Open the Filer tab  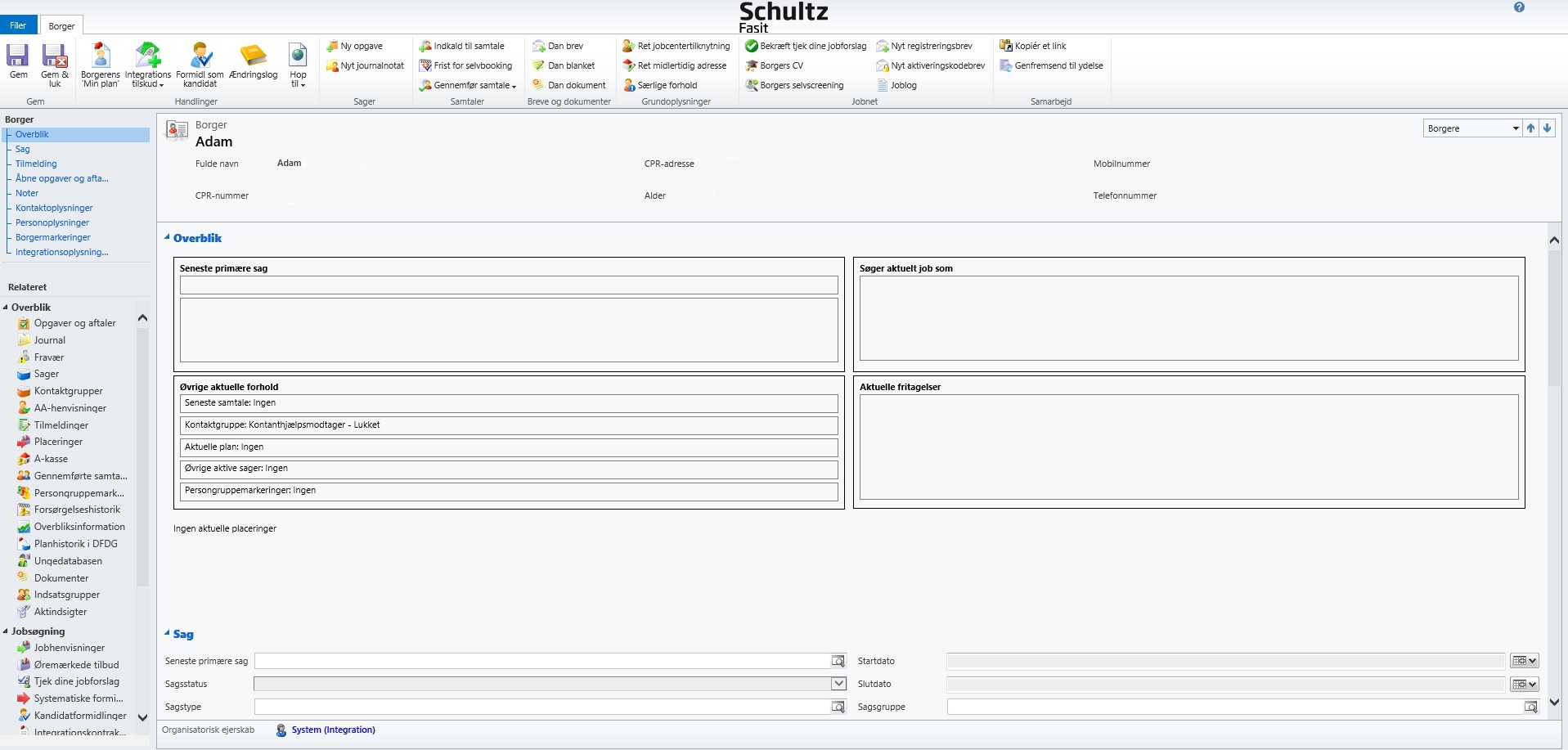coord(18,25)
